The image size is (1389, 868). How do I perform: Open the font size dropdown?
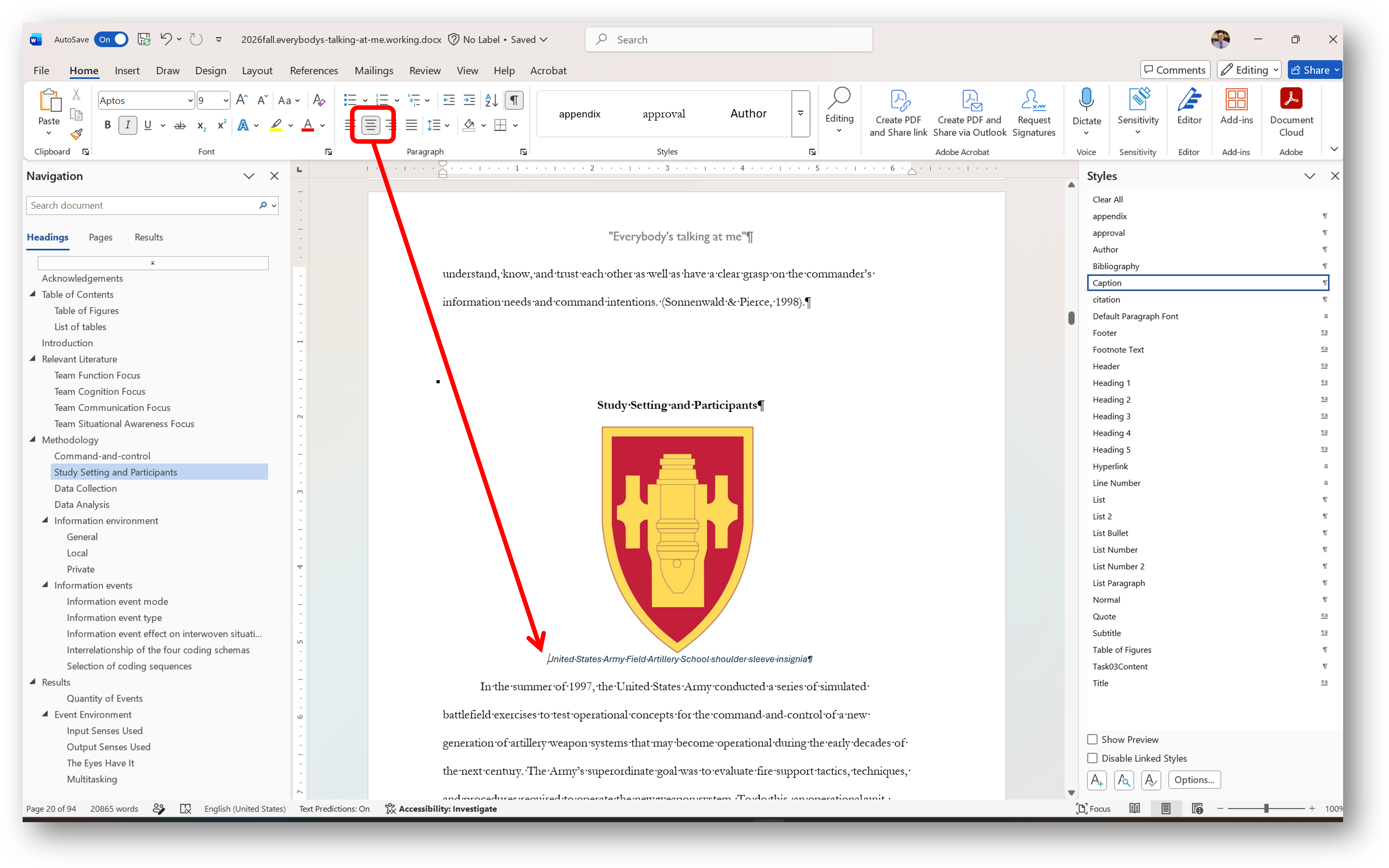pos(226,100)
